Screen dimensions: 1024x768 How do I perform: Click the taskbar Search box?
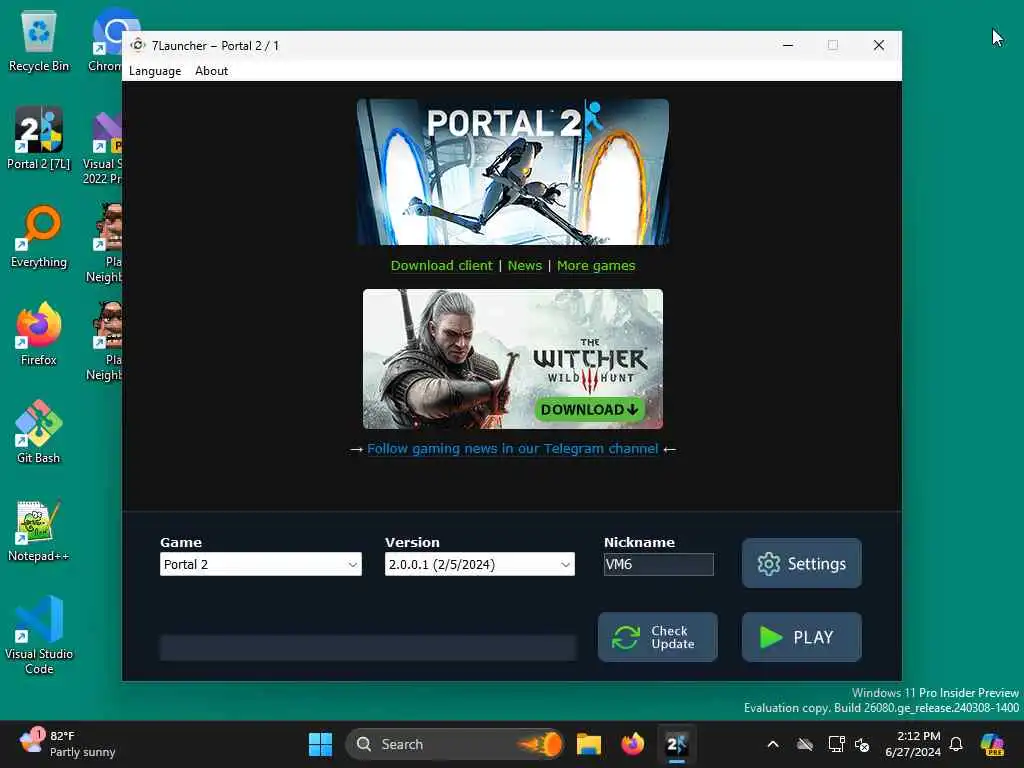pyautogui.click(x=455, y=744)
